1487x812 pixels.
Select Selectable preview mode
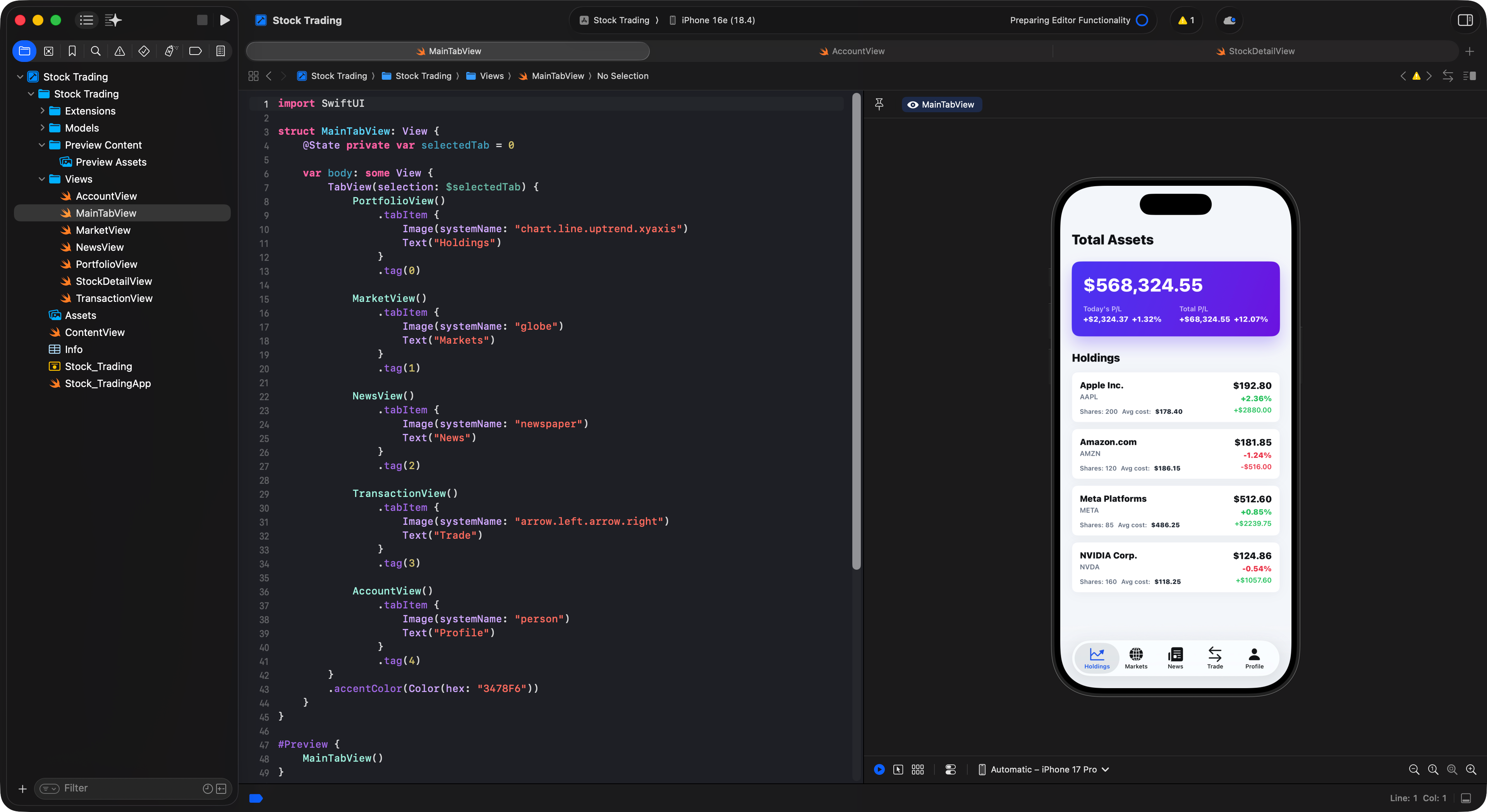click(898, 769)
